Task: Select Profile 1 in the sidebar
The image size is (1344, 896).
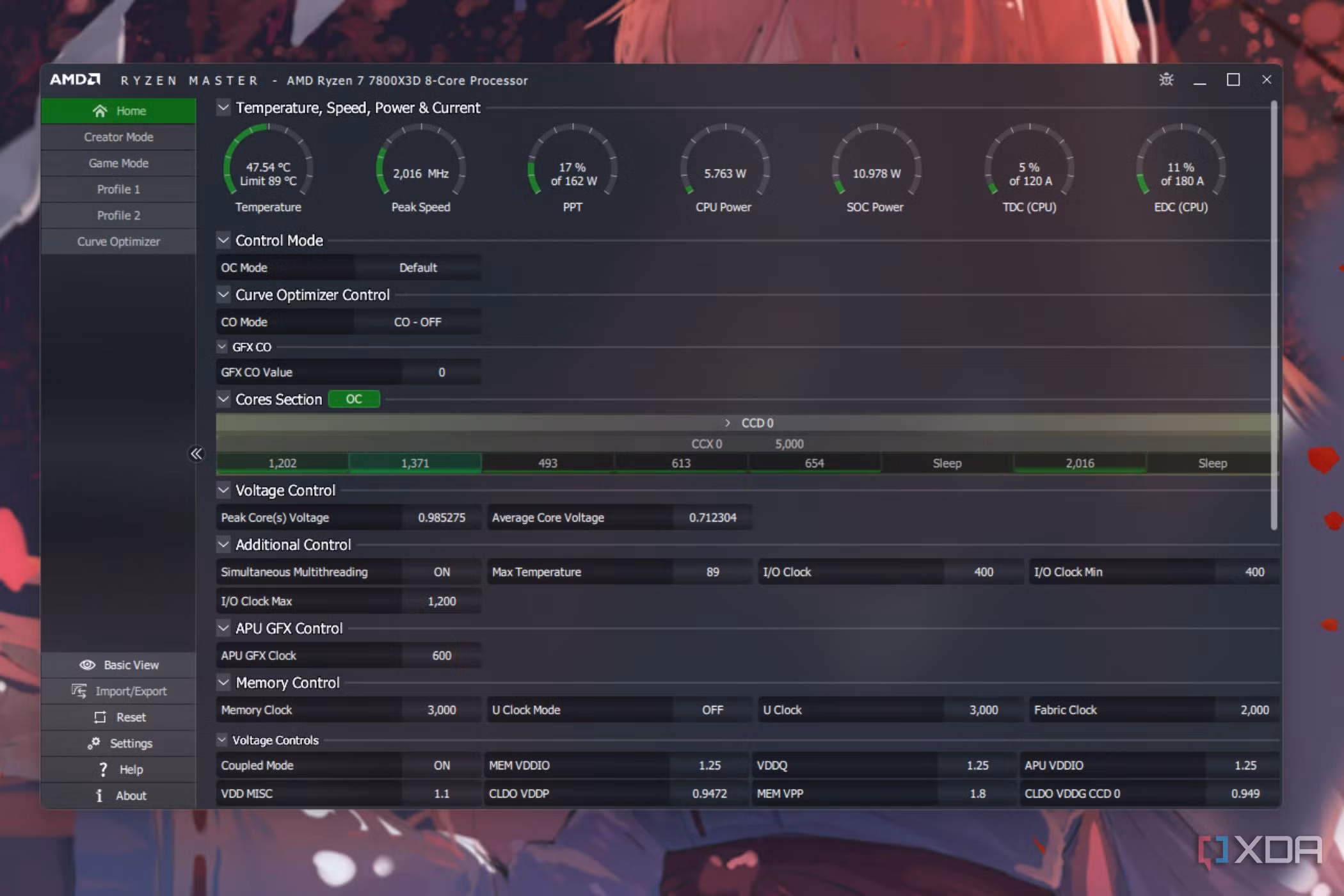Action: click(x=118, y=189)
